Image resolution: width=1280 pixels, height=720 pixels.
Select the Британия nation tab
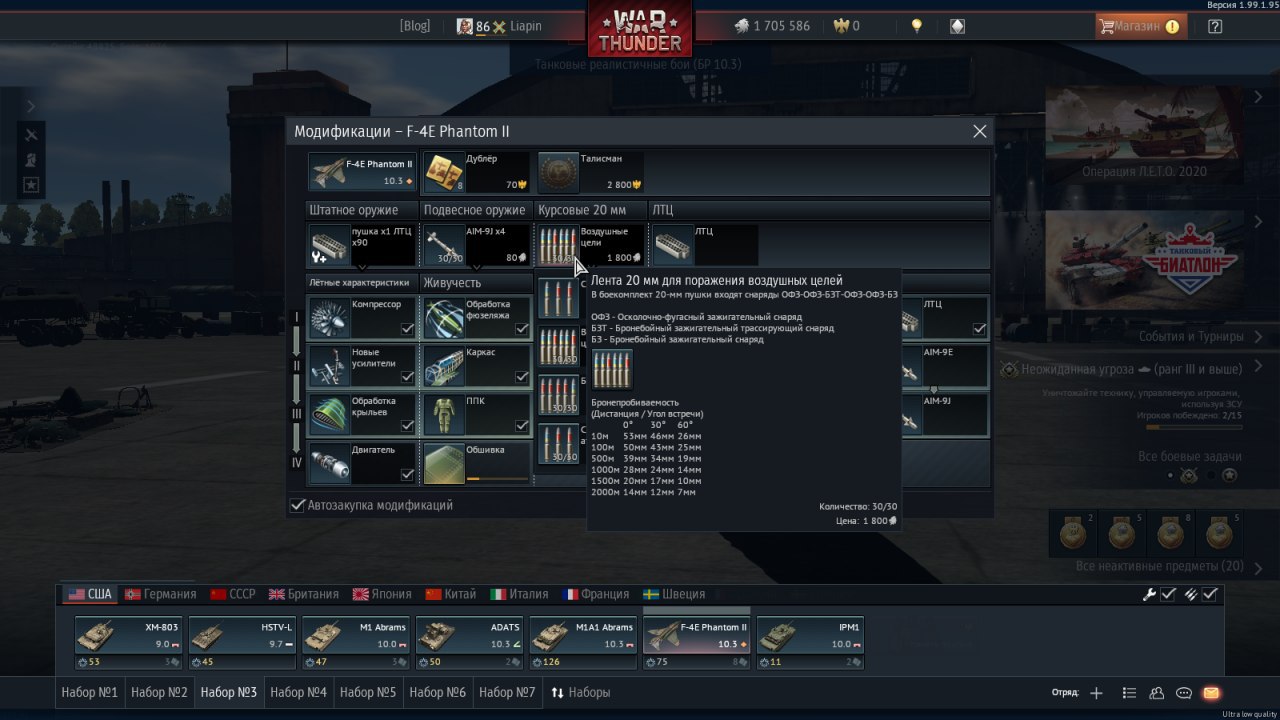(x=304, y=594)
